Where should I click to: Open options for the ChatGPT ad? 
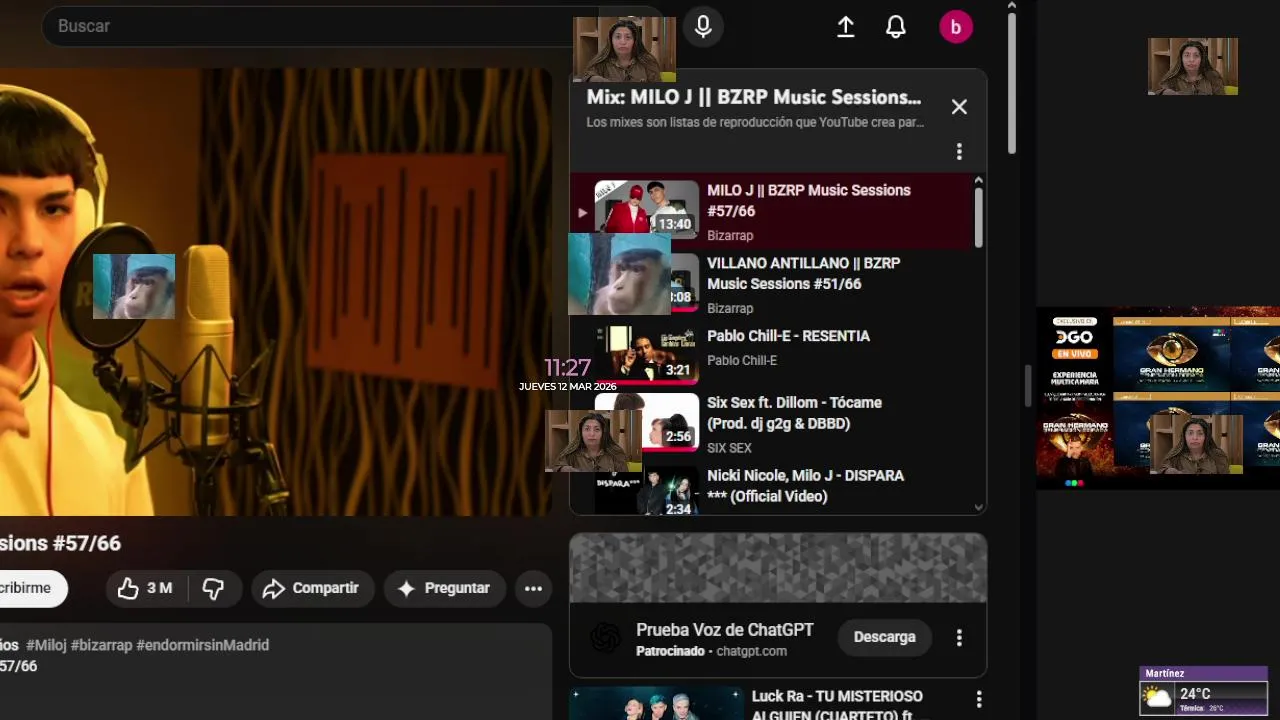point(959,637)
